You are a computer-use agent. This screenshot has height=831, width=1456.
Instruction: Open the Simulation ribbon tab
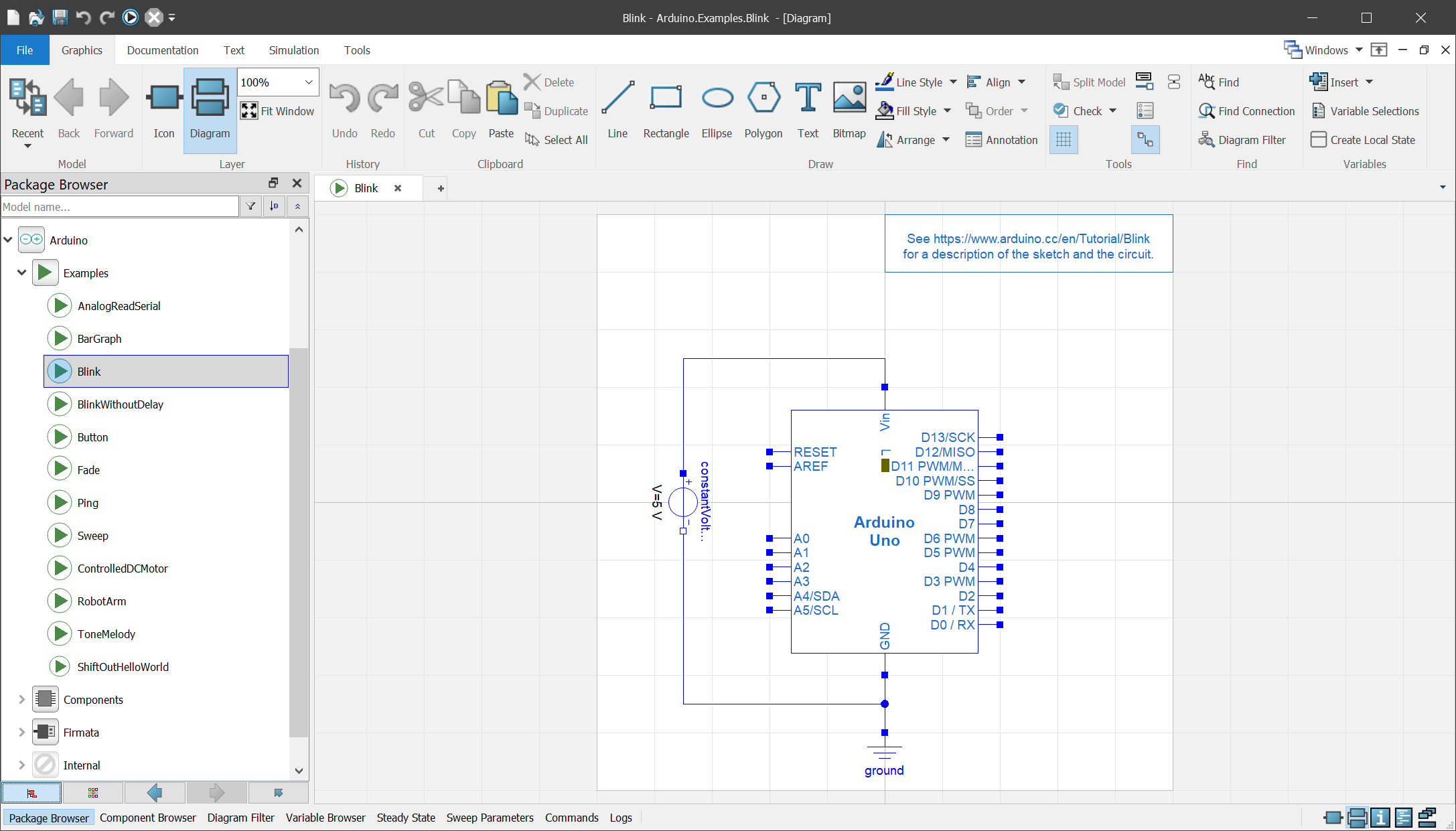tap(293, 50)
